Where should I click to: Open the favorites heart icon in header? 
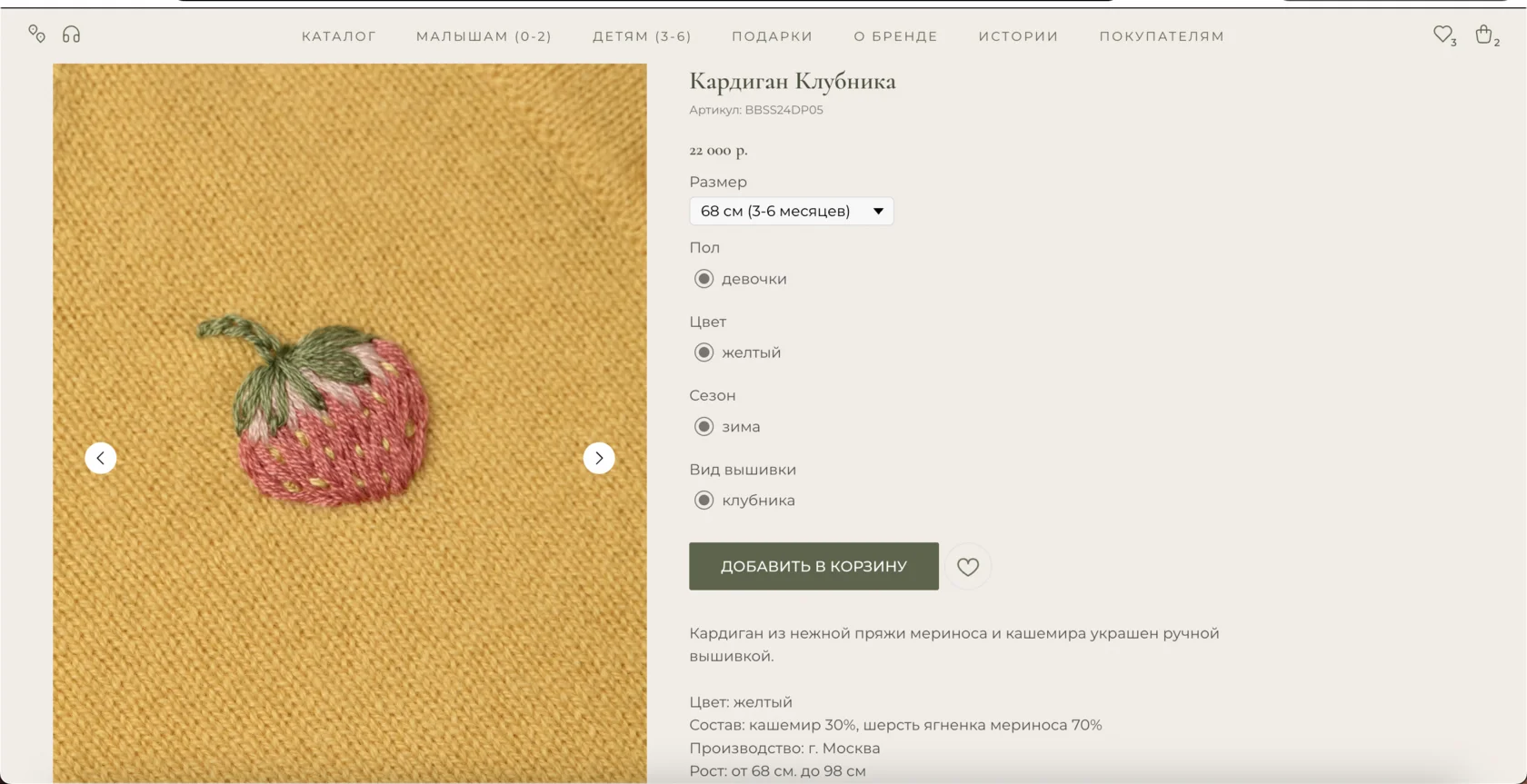pos(1443,35)
